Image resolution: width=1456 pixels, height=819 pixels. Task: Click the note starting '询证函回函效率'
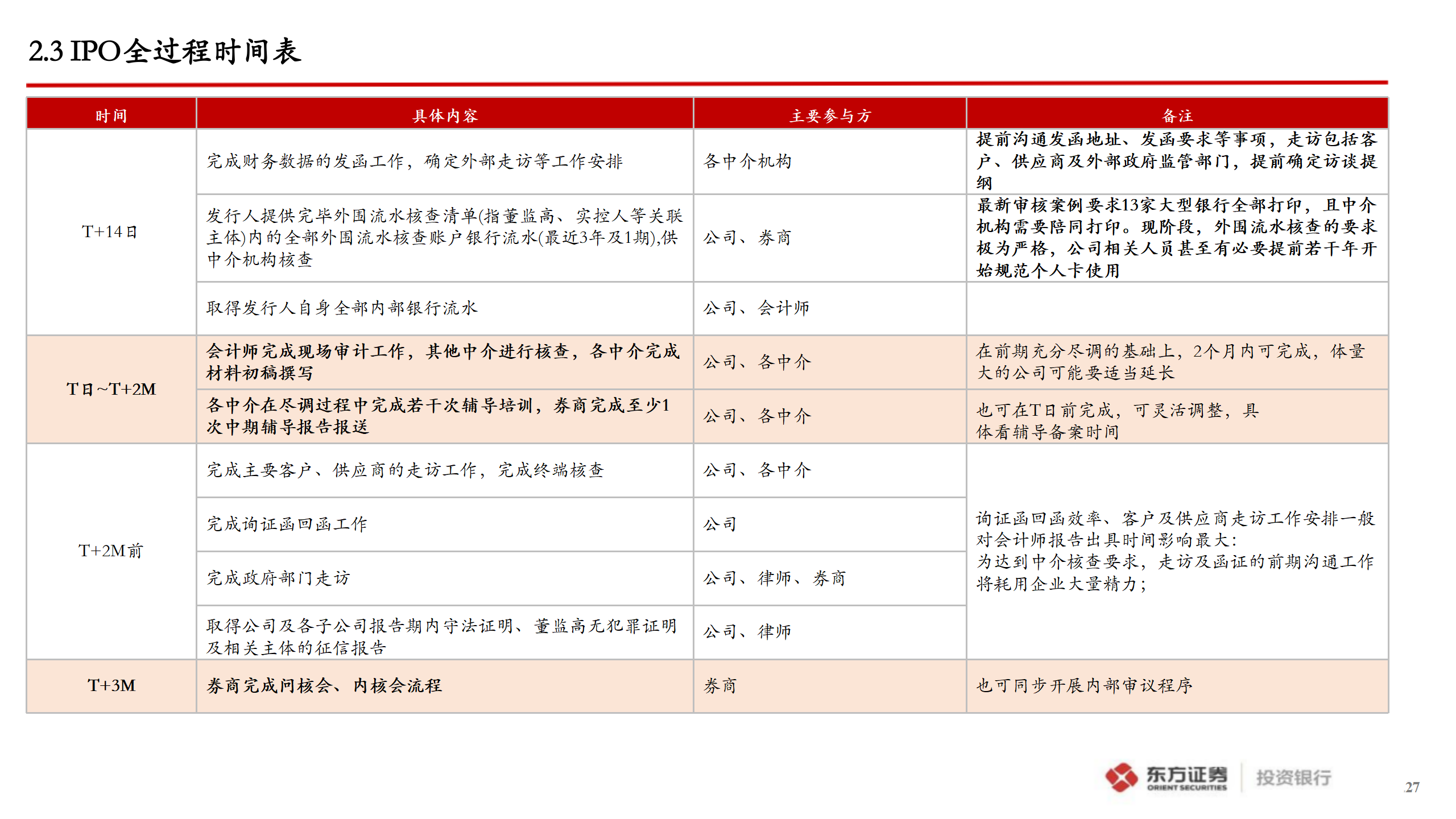1177,551
